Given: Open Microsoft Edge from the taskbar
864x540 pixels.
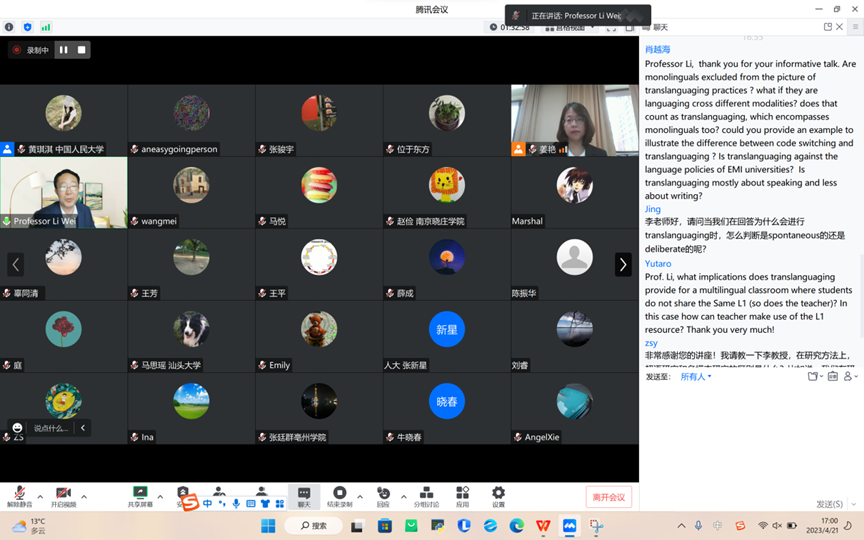Looking at the screenshot, I should click(x=516, y=526).
